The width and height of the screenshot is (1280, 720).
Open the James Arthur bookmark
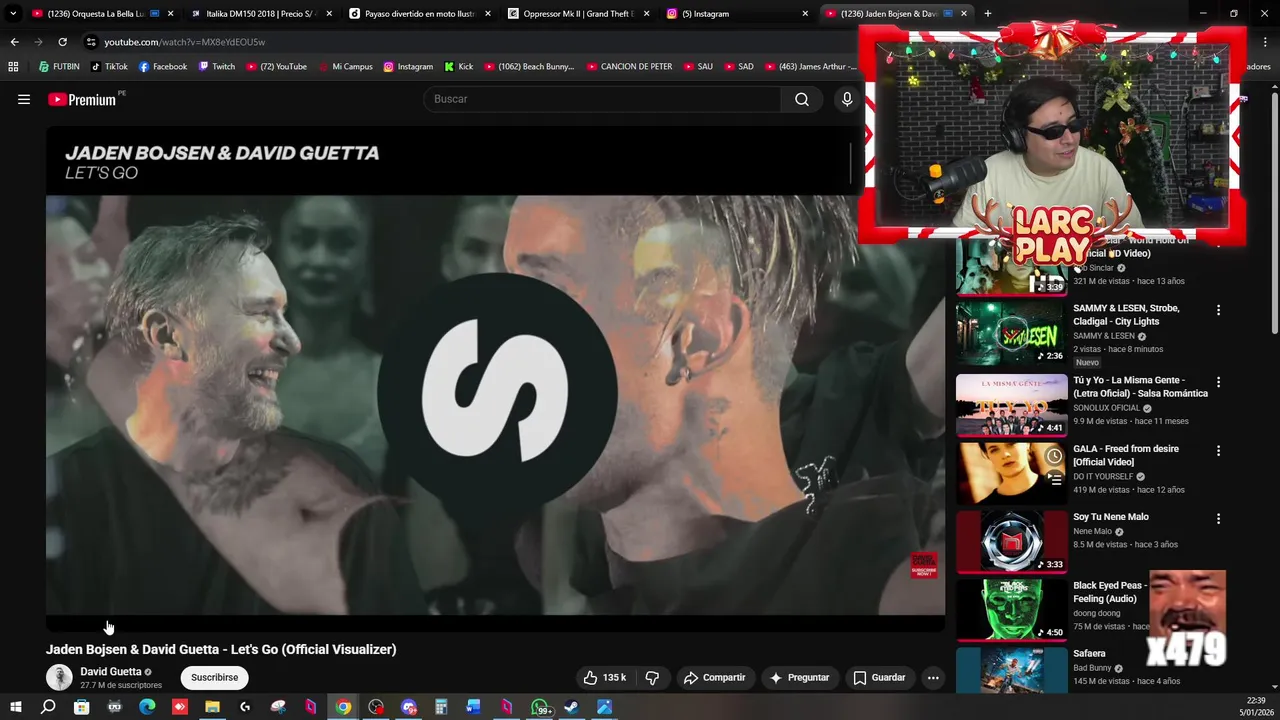coord(810,67)
